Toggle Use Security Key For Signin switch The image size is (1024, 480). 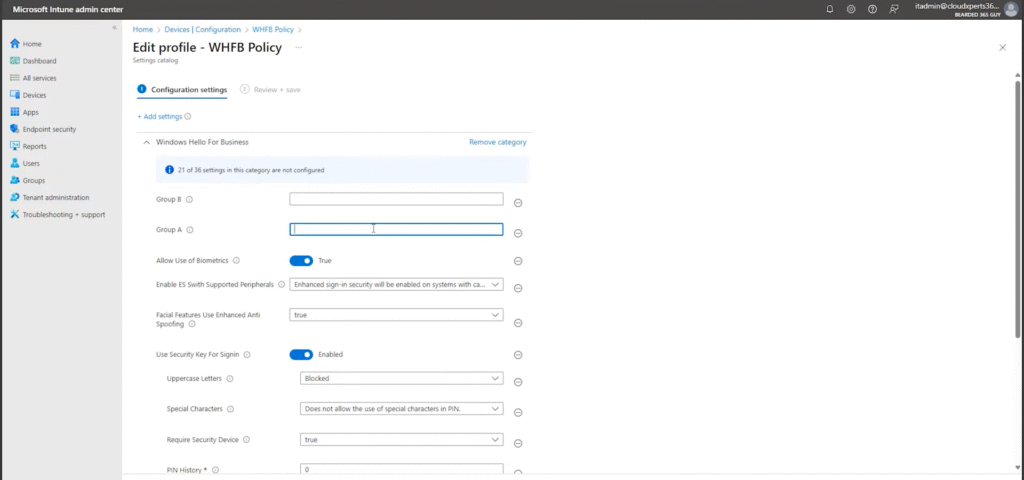(x=301, y=355)
